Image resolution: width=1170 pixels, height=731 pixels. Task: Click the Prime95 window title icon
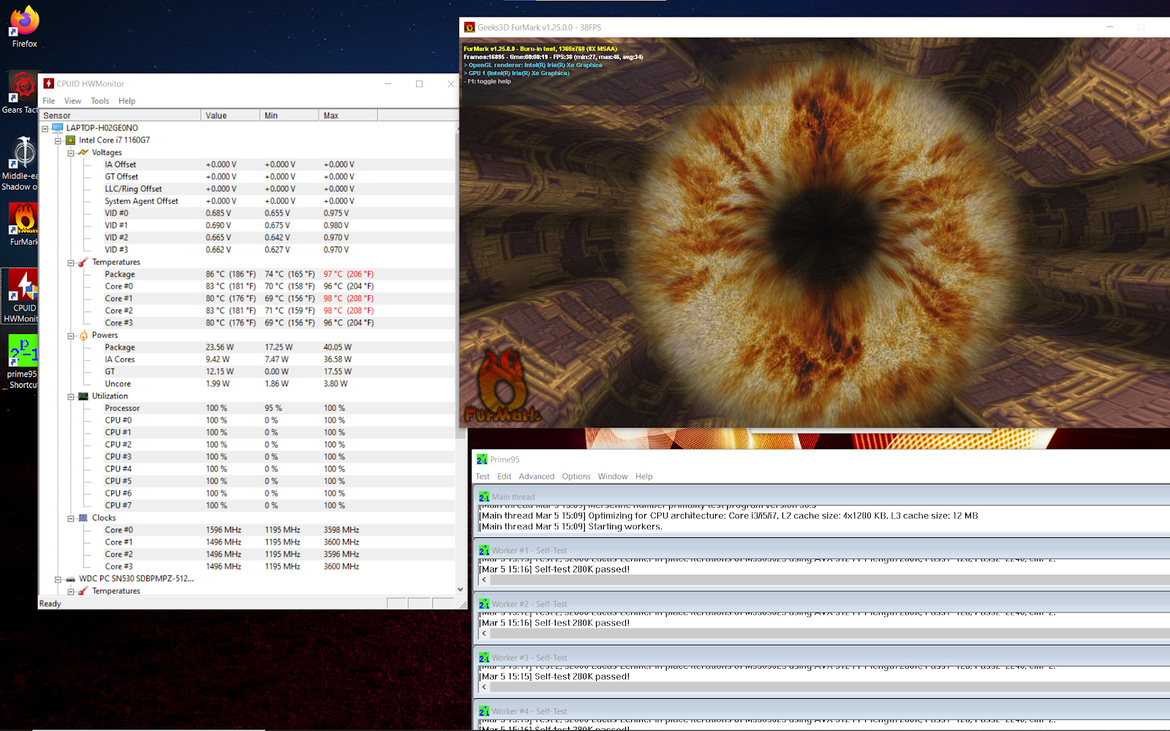click(482, 459)
